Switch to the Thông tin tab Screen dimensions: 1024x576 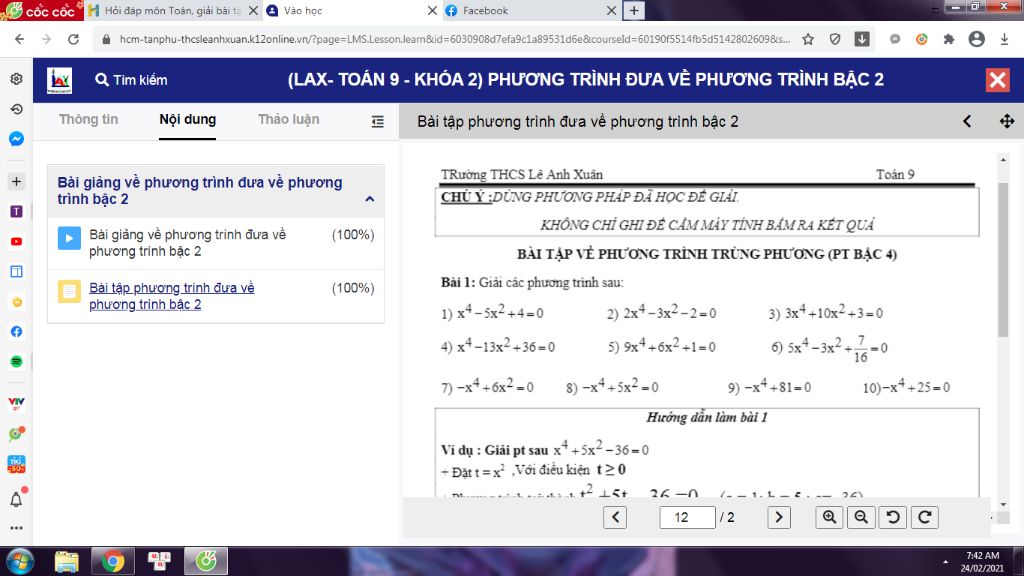point(88,120)
